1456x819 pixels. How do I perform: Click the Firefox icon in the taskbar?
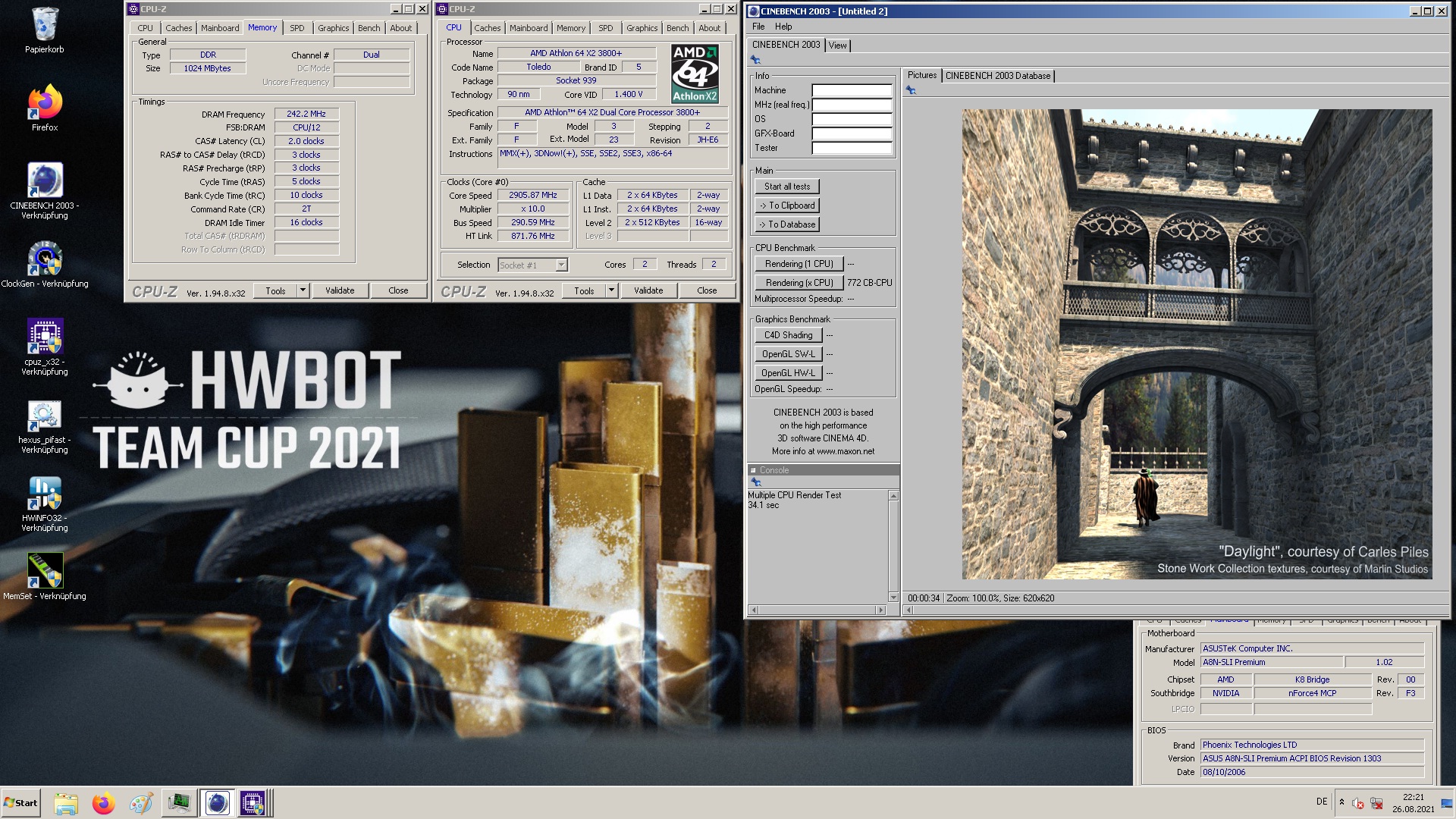[103, 803]
